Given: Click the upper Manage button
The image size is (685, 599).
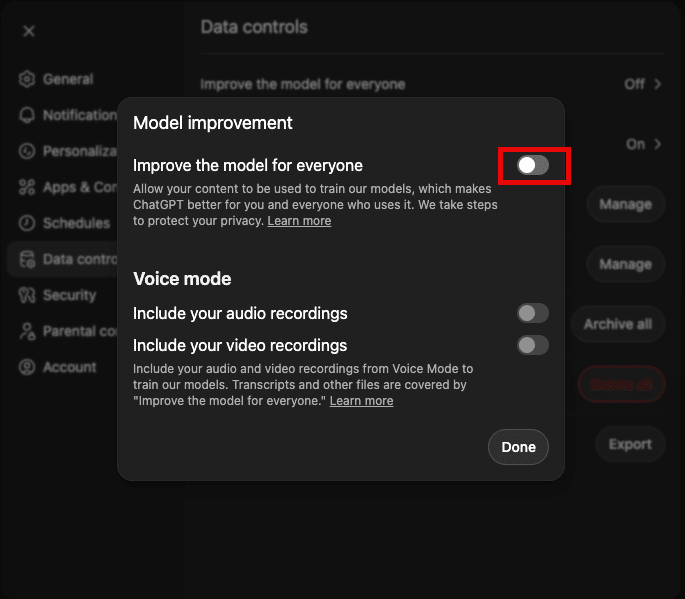Looking at the screenshot, I should (626, 204).
